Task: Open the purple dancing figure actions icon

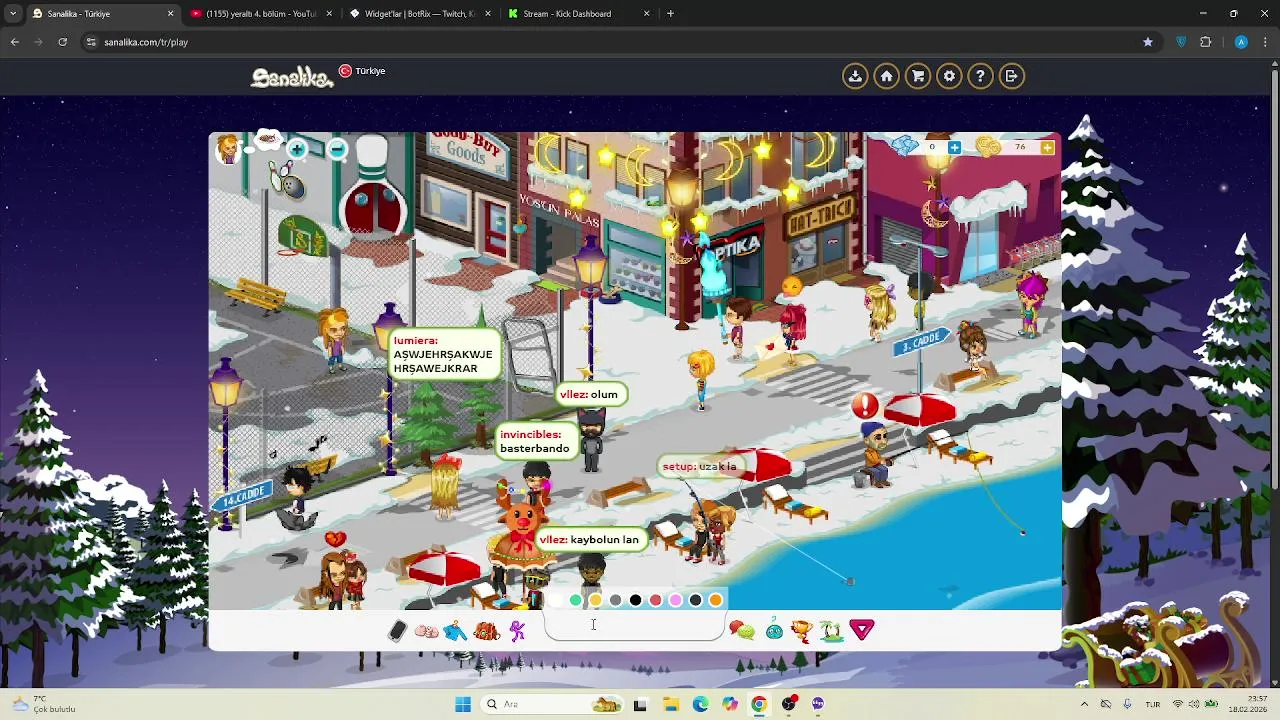Action: click(517, 630)
